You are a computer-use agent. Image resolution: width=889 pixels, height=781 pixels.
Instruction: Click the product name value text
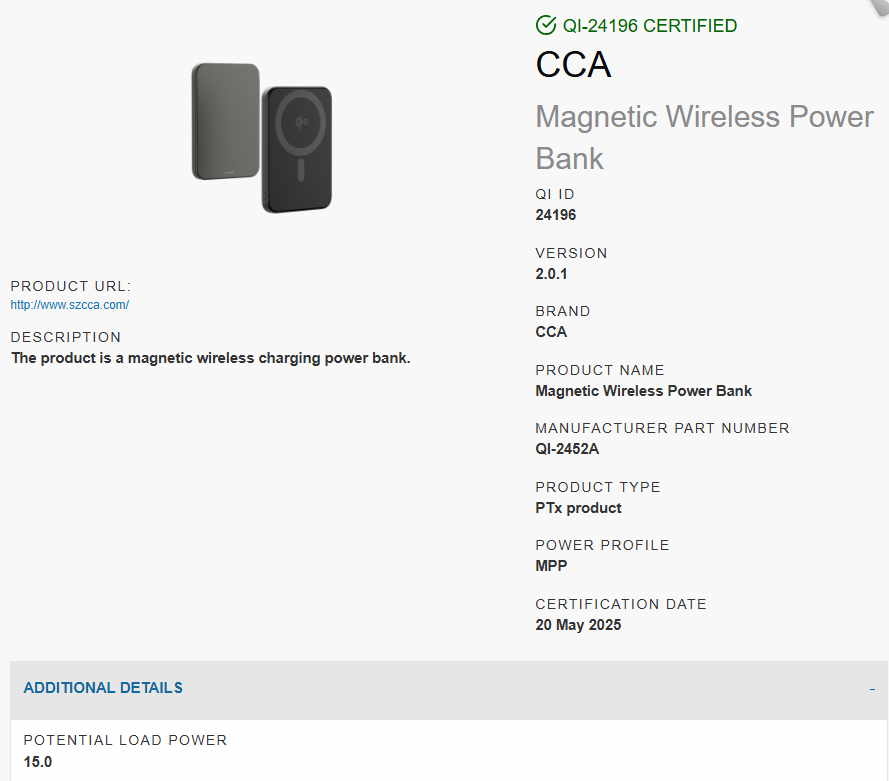click(x=644, y=391)
